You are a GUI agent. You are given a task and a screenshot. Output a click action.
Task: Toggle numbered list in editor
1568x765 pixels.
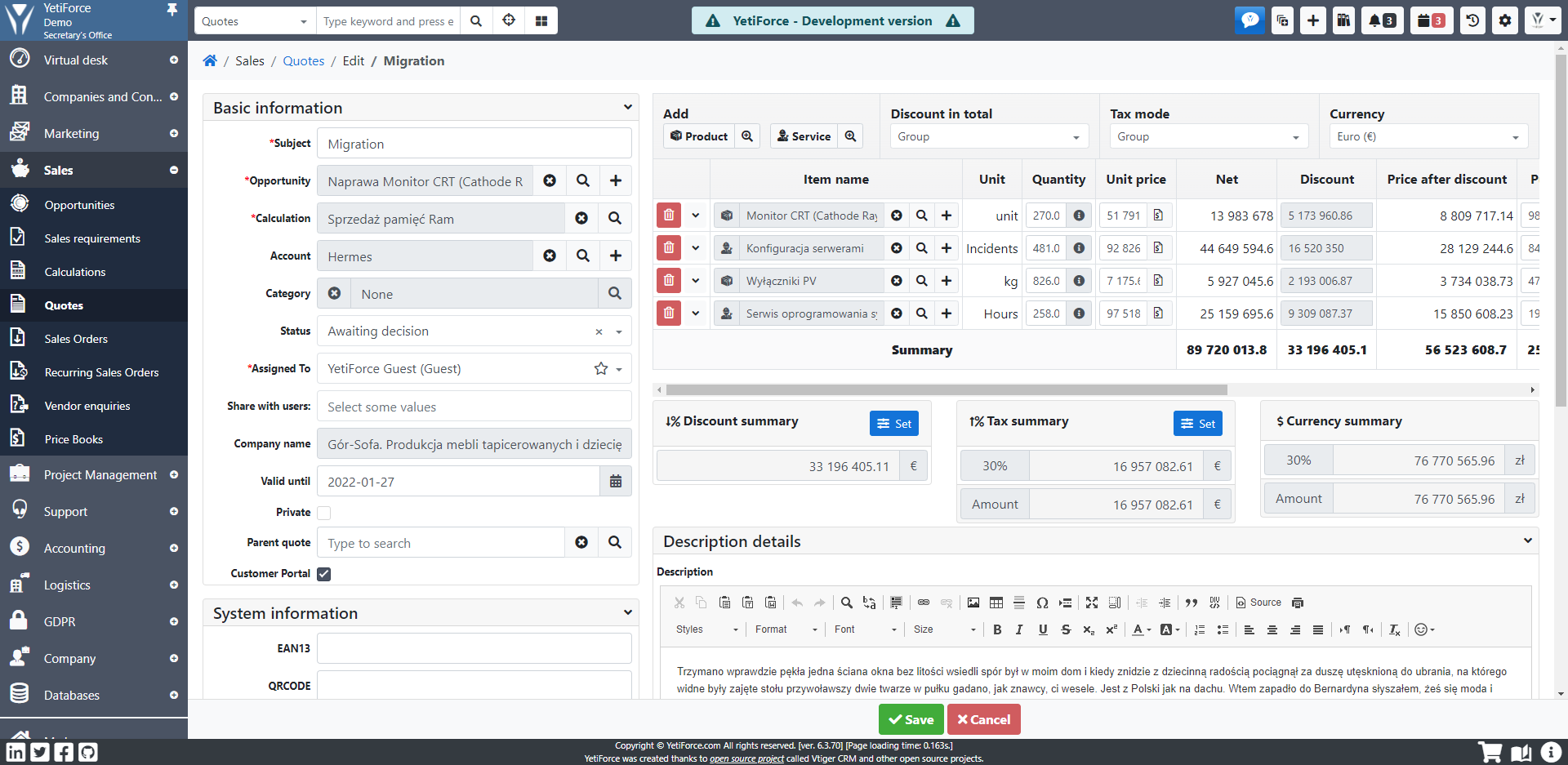(1200, 629)
